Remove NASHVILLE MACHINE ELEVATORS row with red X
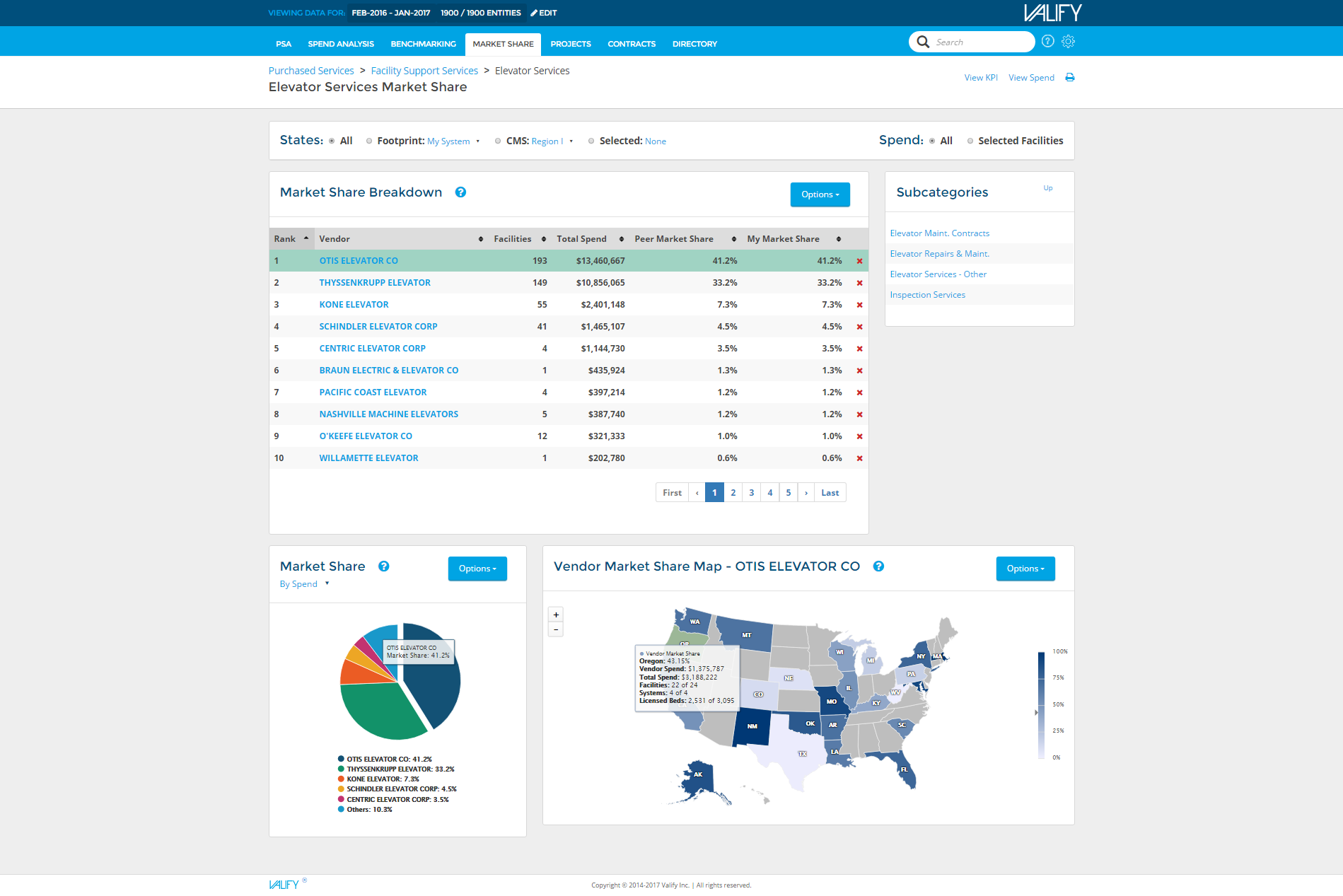Screen dimensions: 1343x896 859,414
